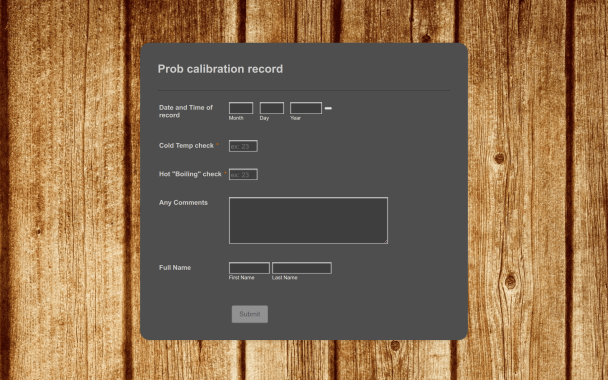Click the Day input field

click(x=271, y=108)
